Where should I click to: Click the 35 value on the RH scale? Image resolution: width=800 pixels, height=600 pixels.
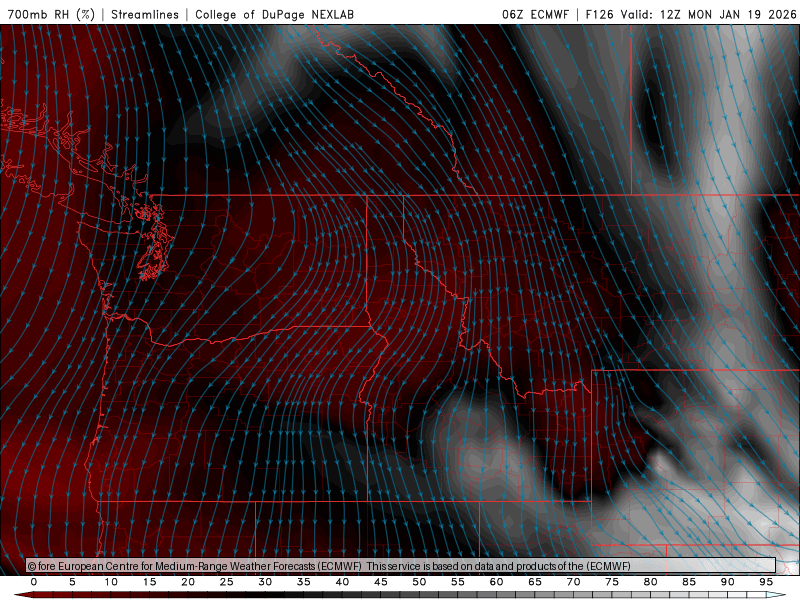point(304,582)
